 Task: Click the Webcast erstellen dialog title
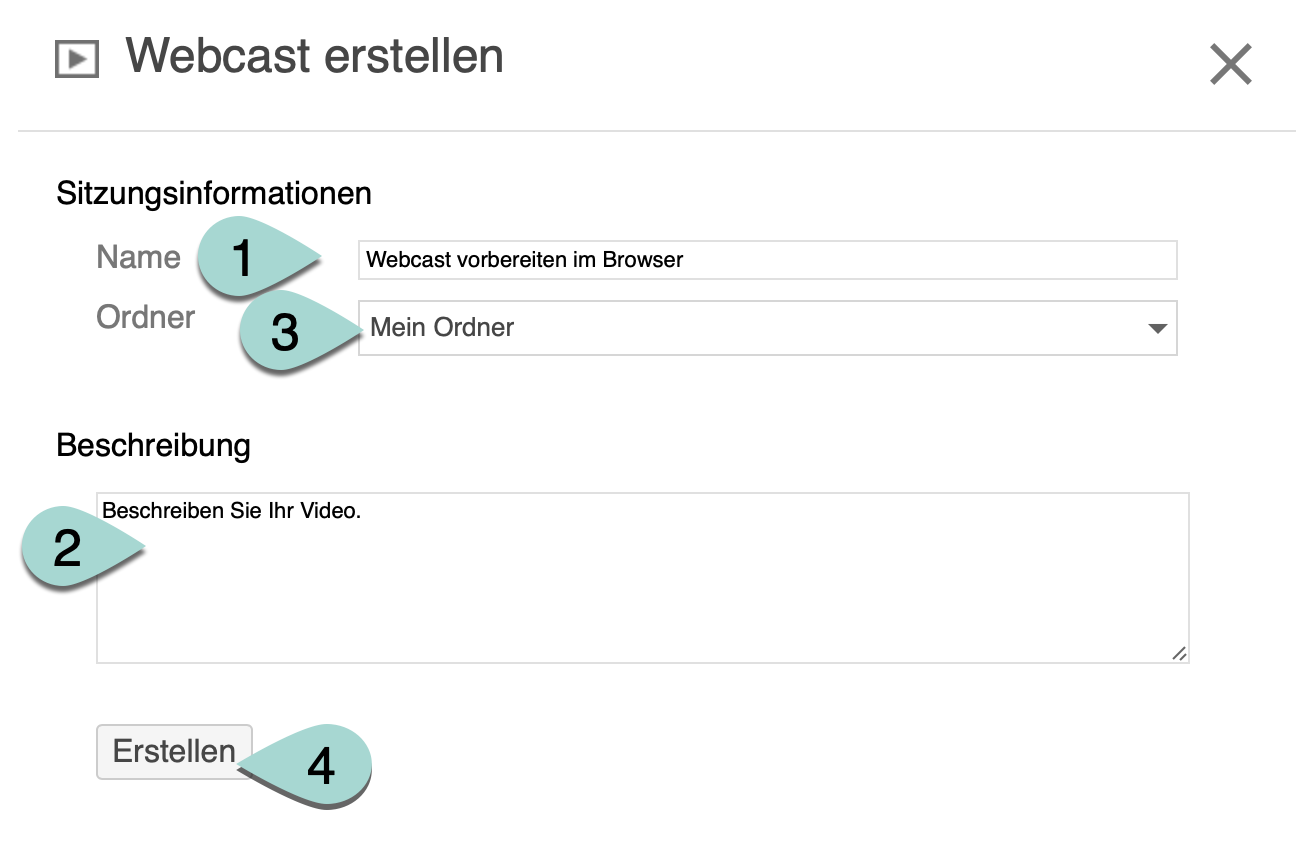[x=314, y=57]
